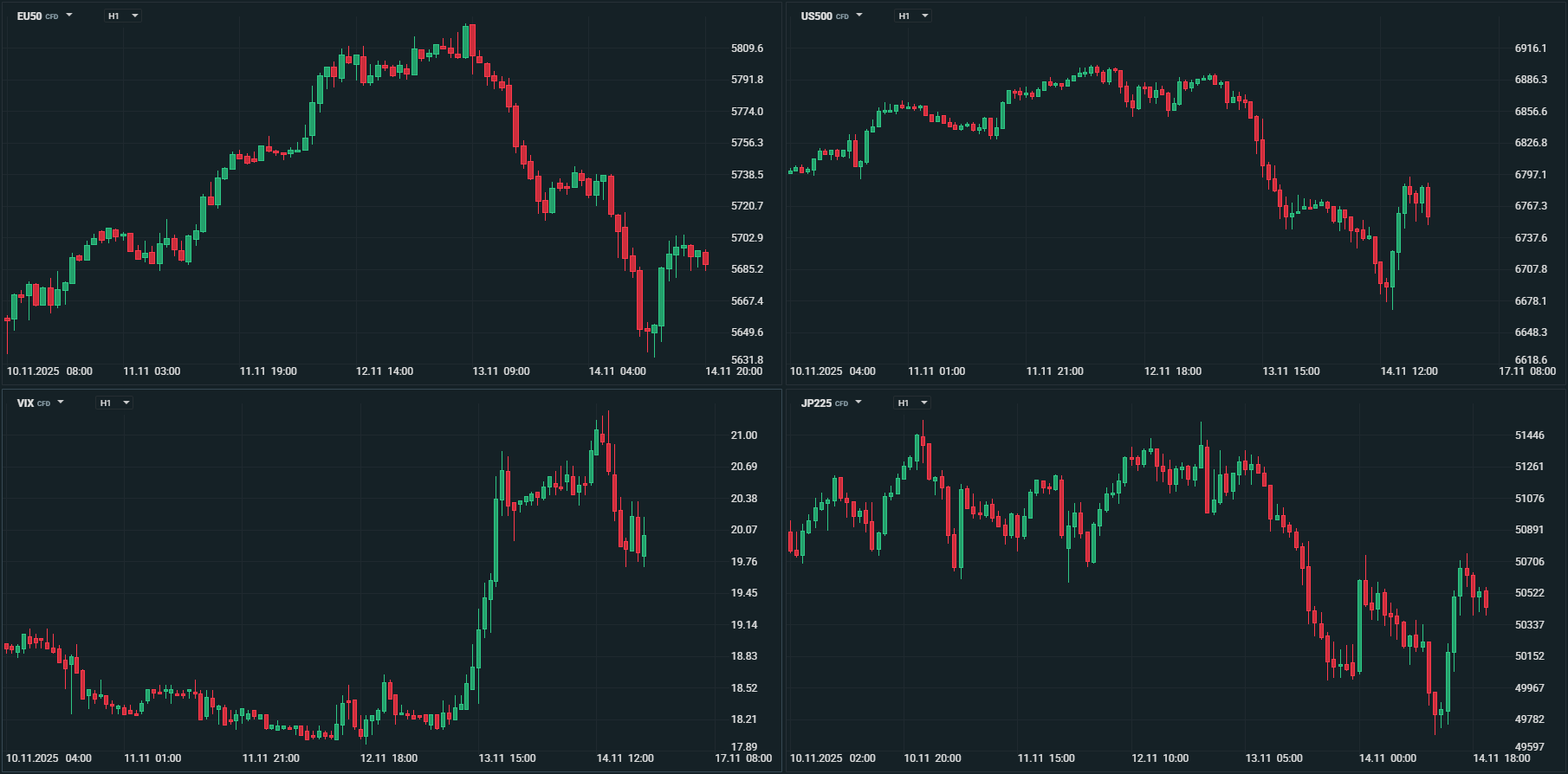
Task: Click 49597 on the JP225 price axis
Action: coord(1529,747)
